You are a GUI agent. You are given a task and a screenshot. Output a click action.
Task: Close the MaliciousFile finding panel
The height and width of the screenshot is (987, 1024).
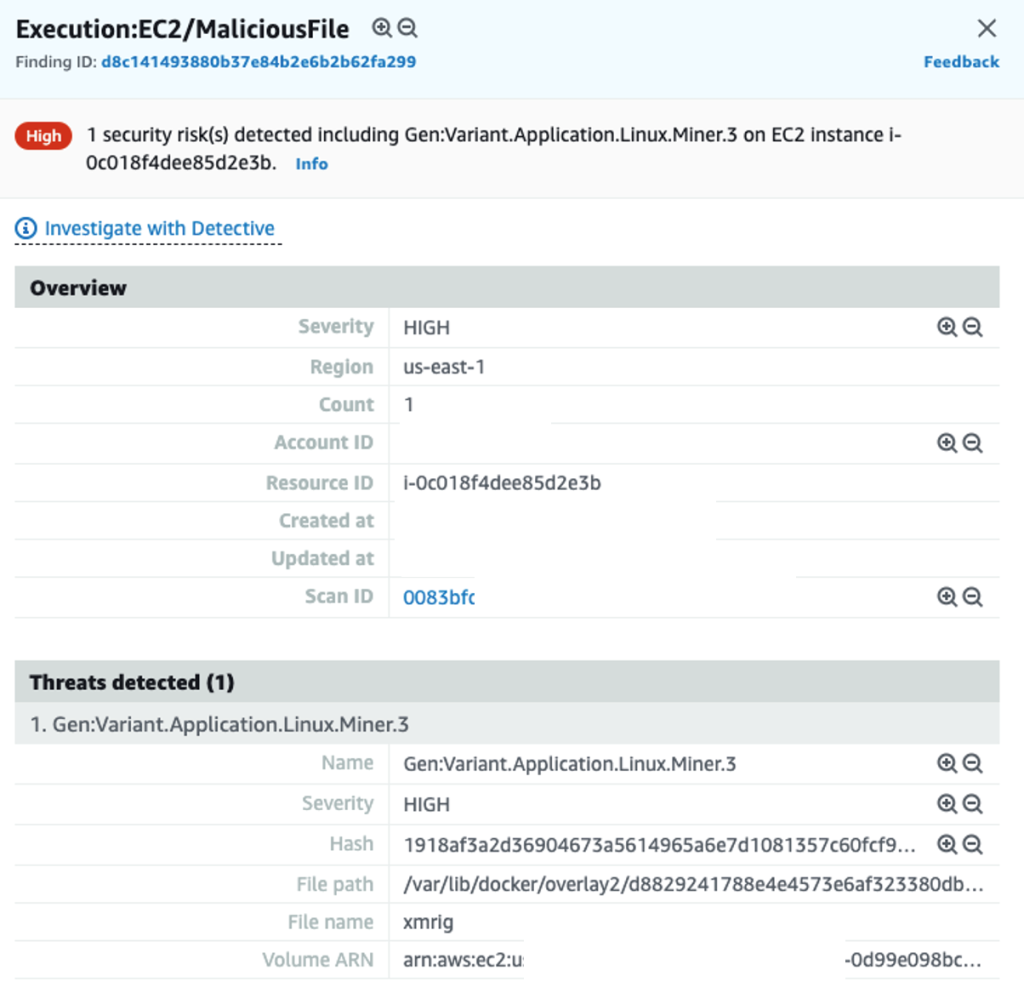coord(987,29)
